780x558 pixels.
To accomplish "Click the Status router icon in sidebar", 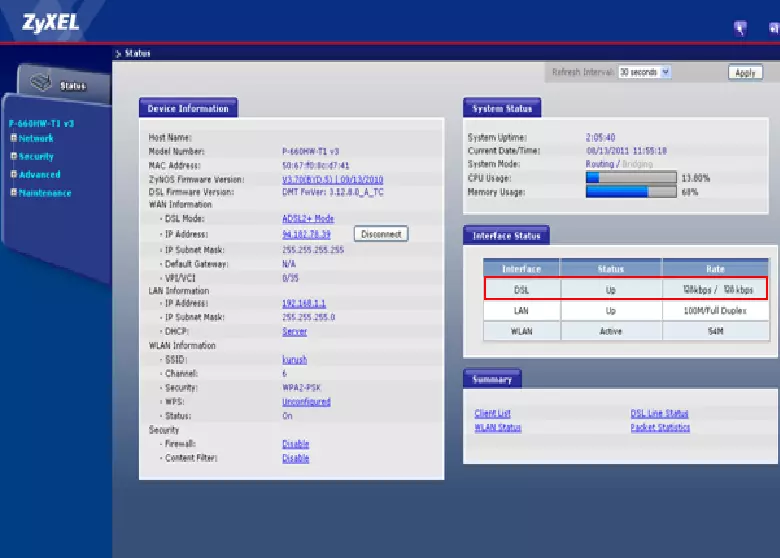I will 41,82.
